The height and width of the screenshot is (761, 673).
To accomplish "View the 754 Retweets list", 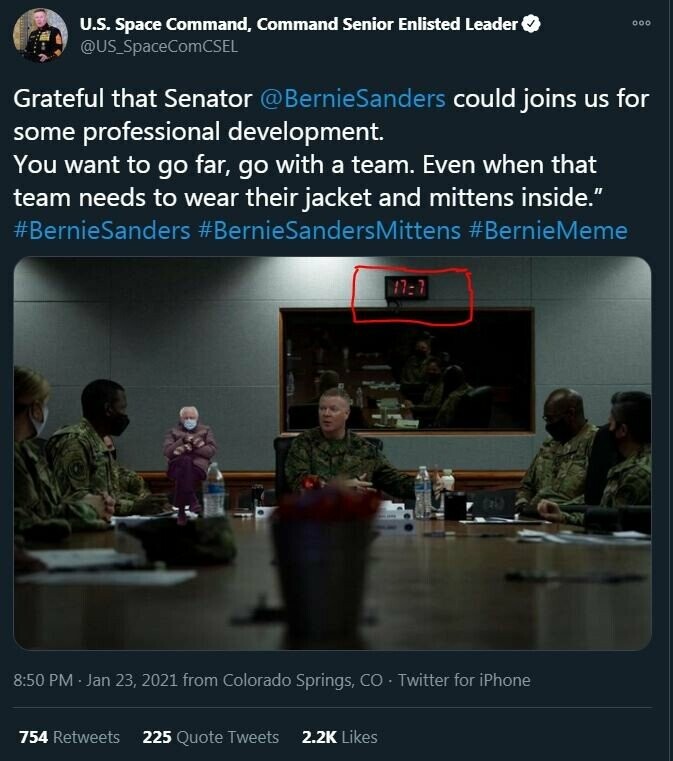I will [x=69, y=737].
